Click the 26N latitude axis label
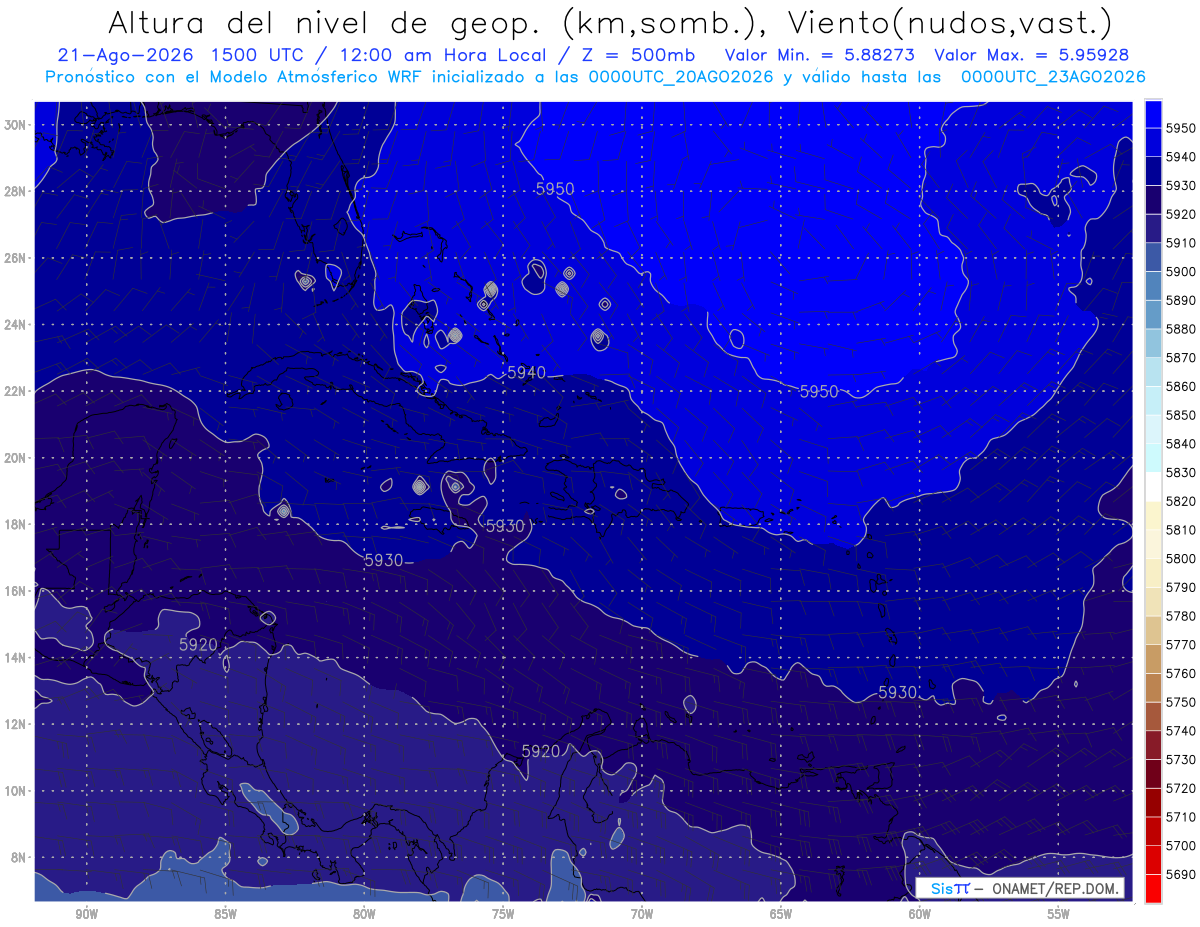The width and height of the screenshot is (1200, 927). (x=16, y=258)
